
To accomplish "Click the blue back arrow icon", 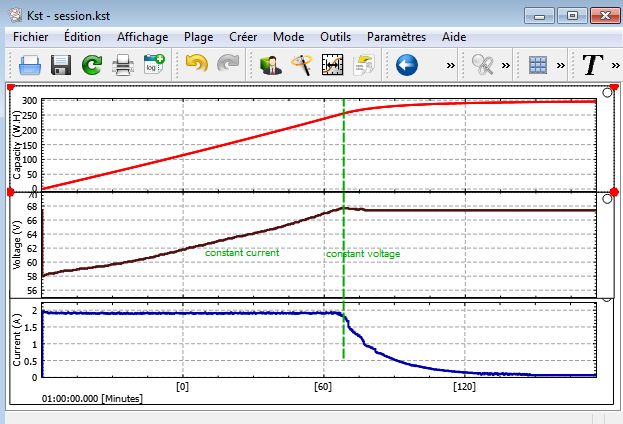I will [x=406, y=66].
